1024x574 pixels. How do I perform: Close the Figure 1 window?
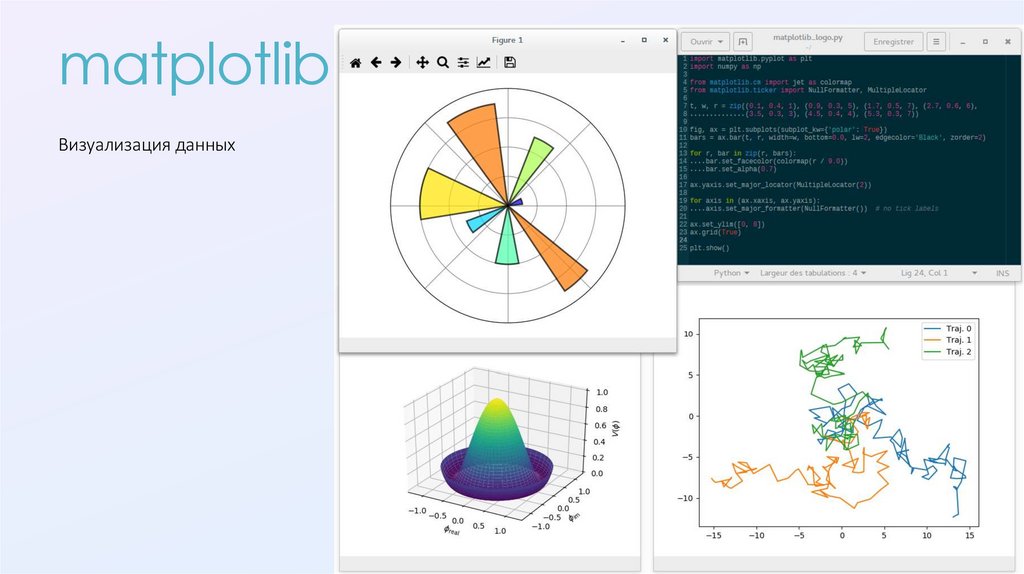click(x=665, y=40)
